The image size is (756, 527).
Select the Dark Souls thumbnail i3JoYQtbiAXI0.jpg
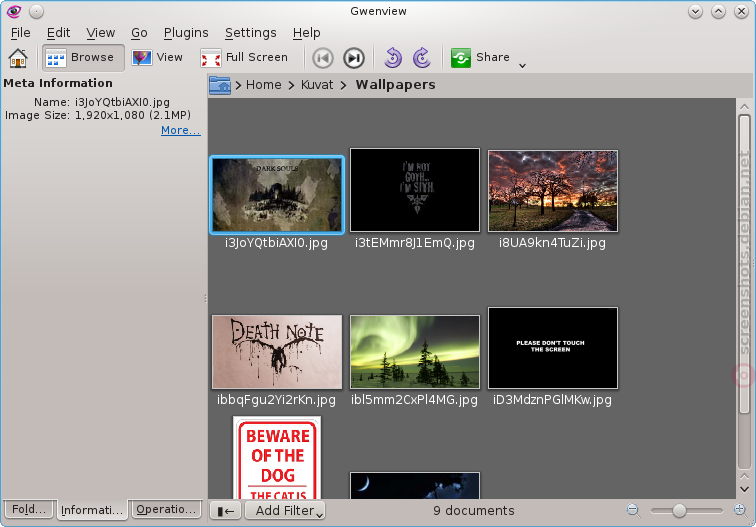click(277, 195)
